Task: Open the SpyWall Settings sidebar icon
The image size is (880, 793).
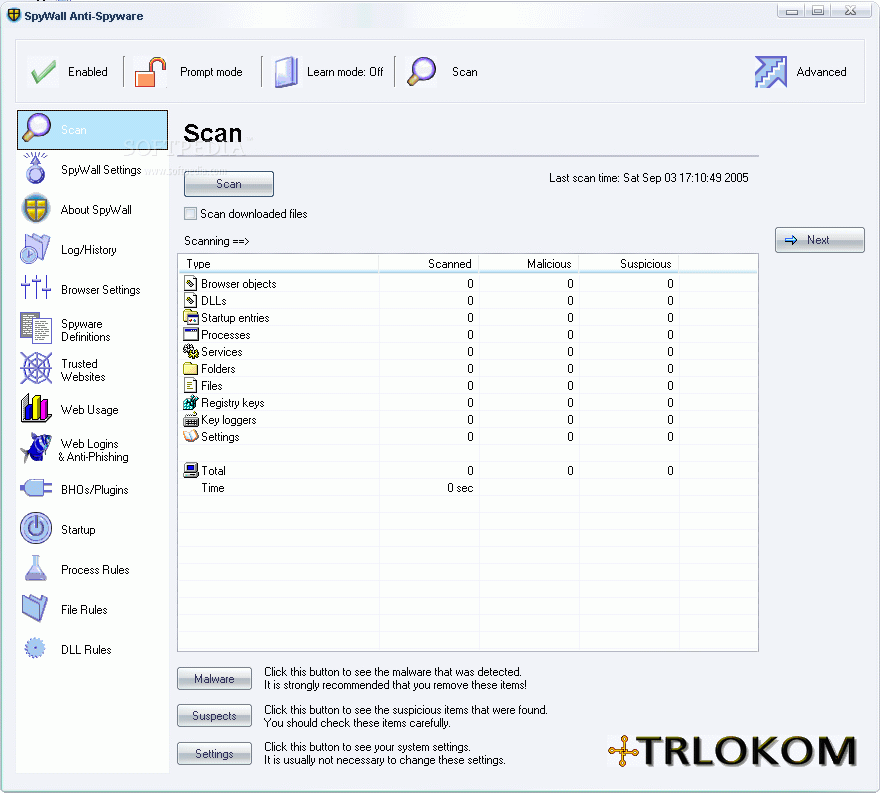Action: click(x=35, y=168)
